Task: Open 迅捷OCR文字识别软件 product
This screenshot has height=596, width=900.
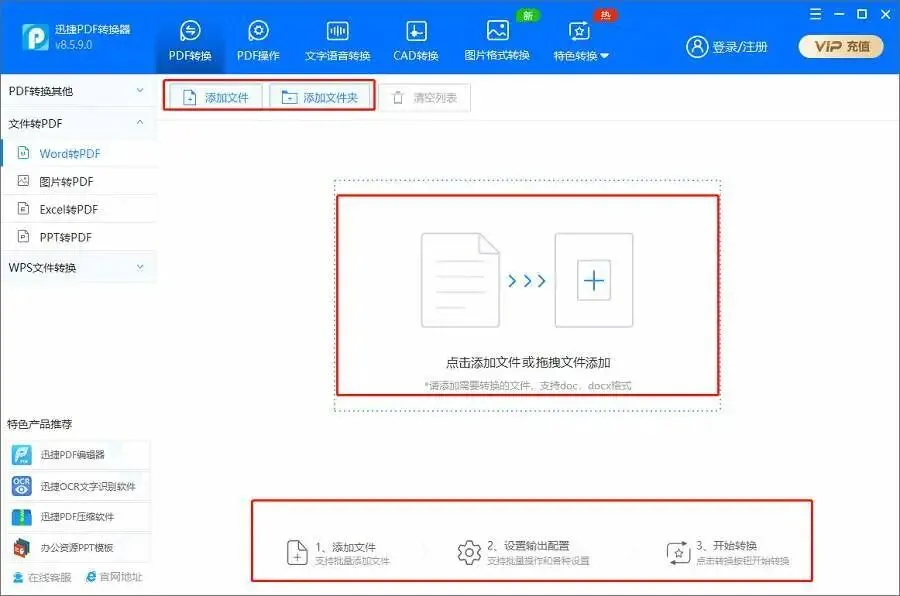Action: click(x=79, y=486)
